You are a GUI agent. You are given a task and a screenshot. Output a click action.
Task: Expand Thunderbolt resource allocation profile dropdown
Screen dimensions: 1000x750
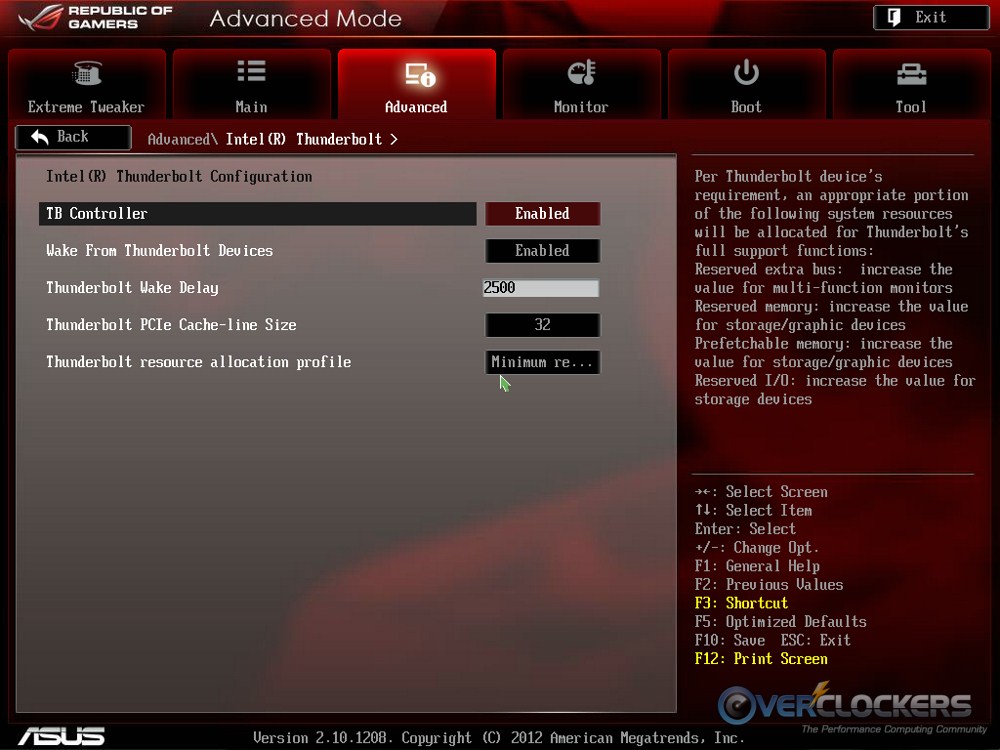click(x=542, y=362)
